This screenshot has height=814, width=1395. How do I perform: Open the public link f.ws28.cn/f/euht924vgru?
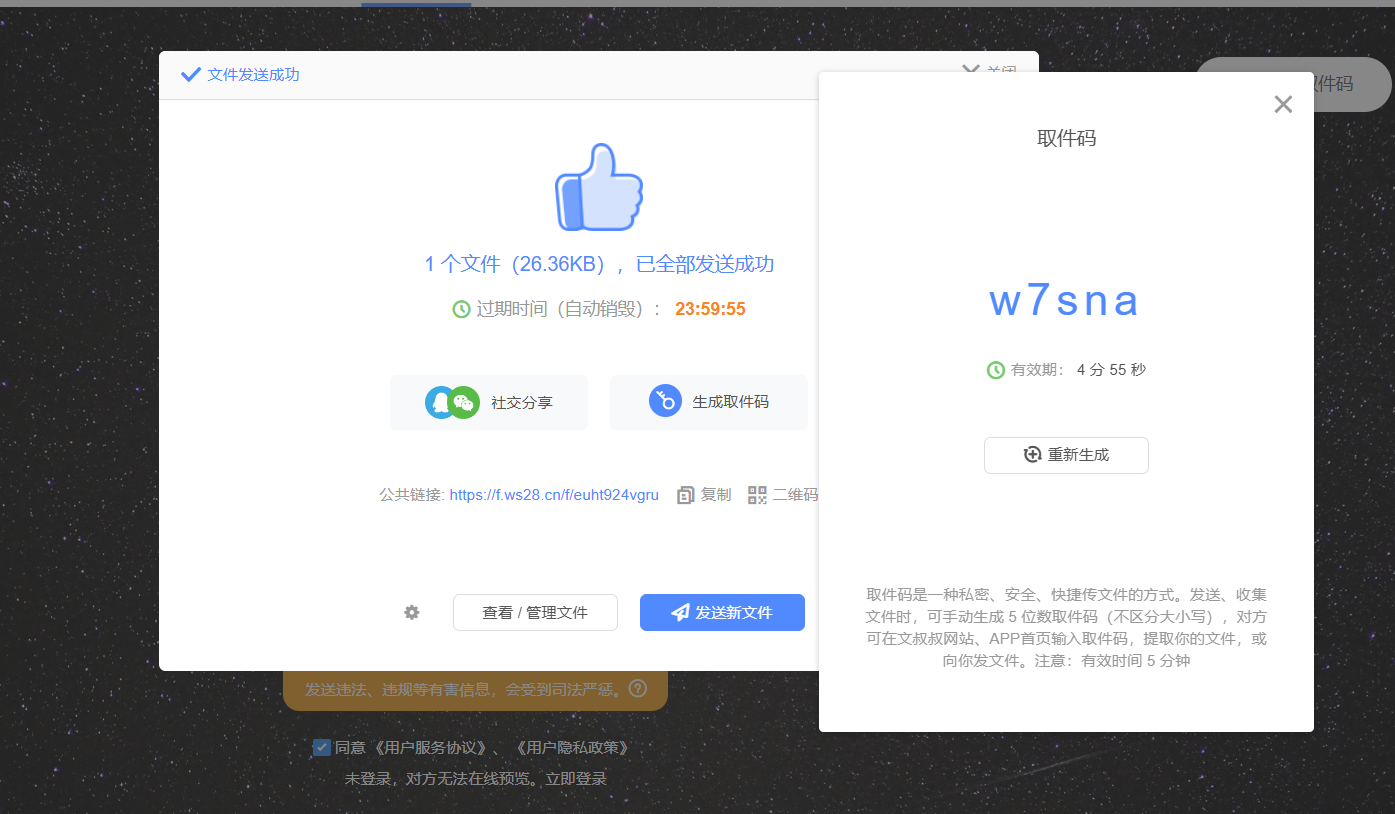tap(554, 495)
